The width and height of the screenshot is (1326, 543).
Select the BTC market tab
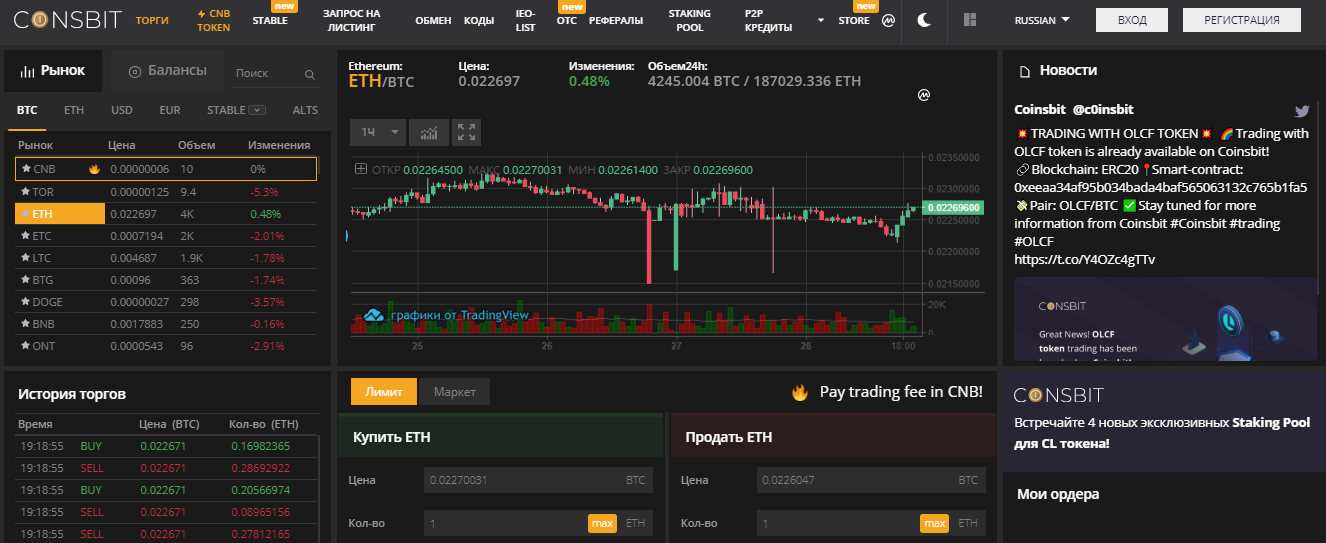[x=27, y=110]
